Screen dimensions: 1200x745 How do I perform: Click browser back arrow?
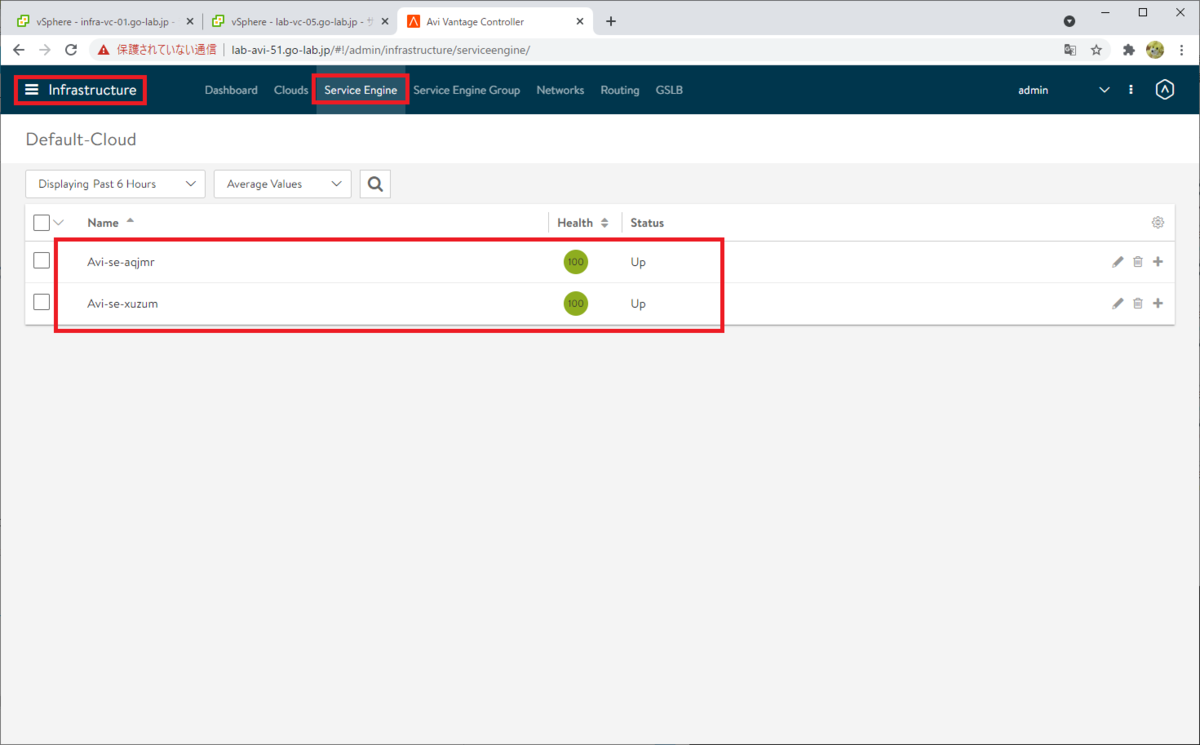19,49
